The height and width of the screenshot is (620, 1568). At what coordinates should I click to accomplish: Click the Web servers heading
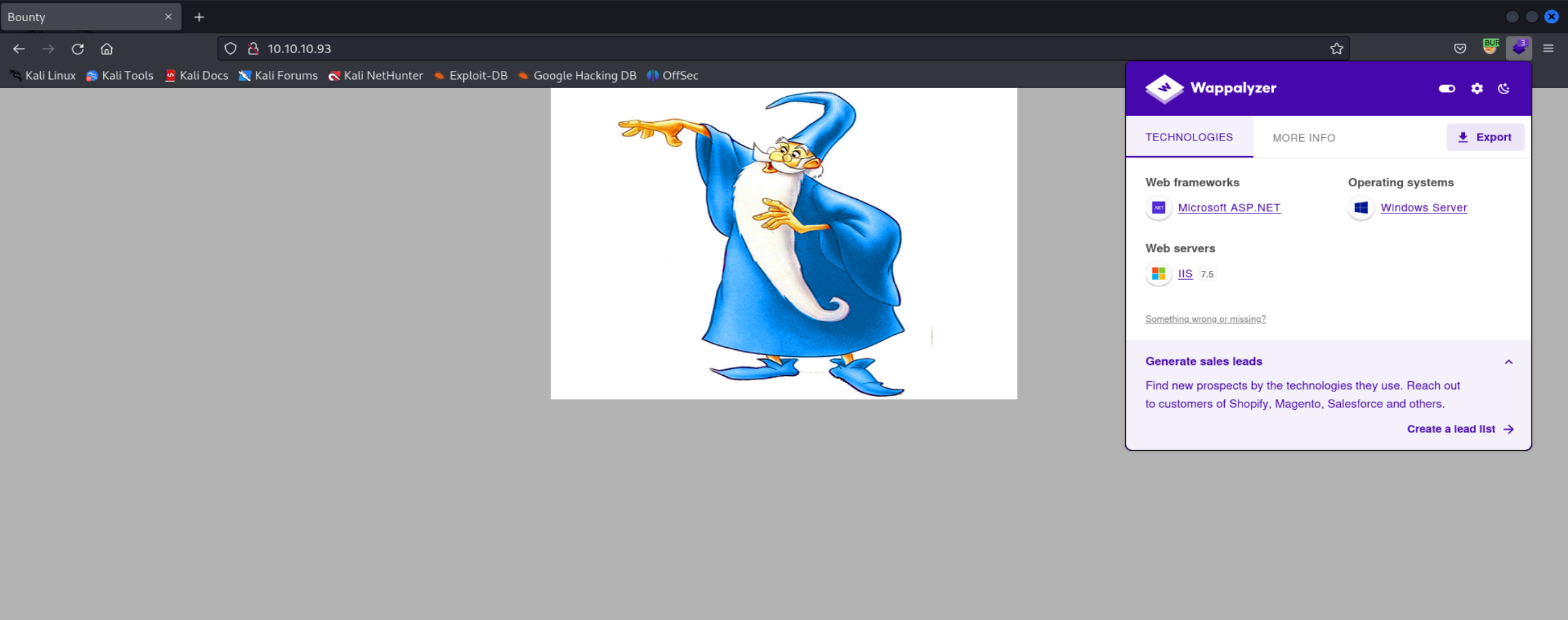point(1180,248)
